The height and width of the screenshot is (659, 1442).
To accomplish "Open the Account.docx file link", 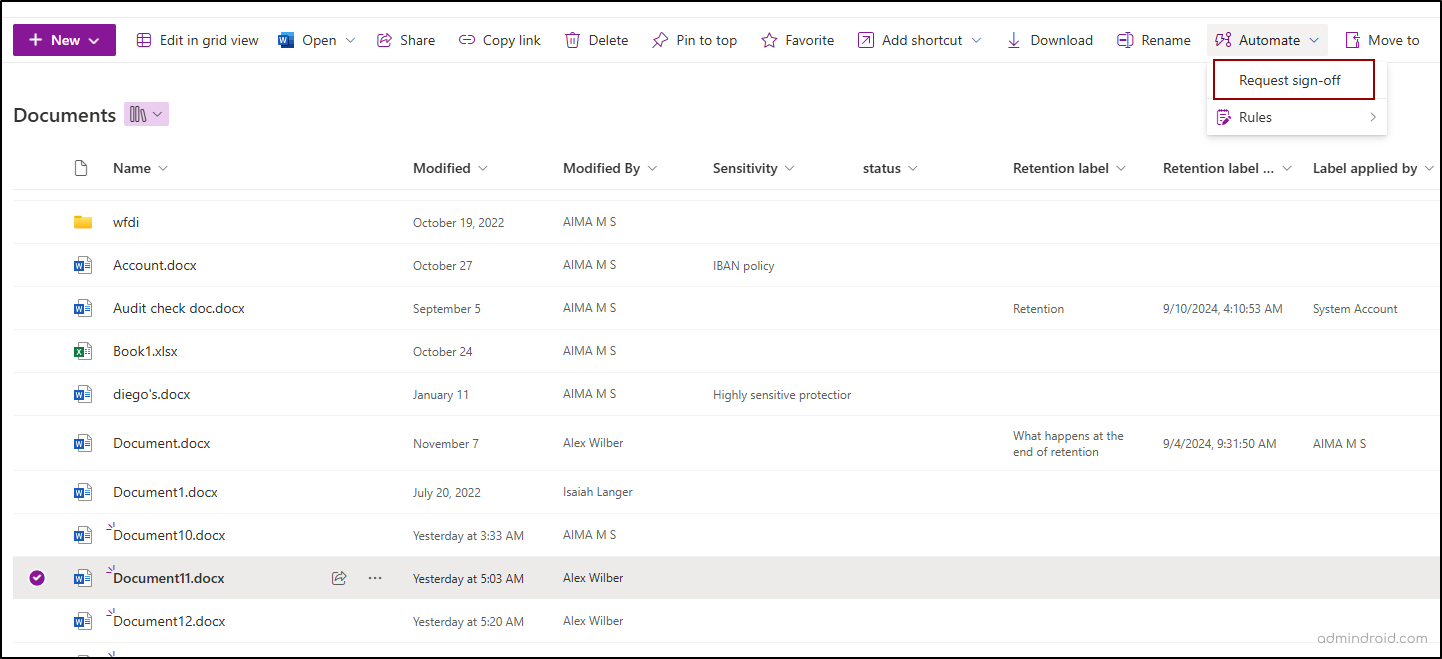I will [x=154, y=265].
